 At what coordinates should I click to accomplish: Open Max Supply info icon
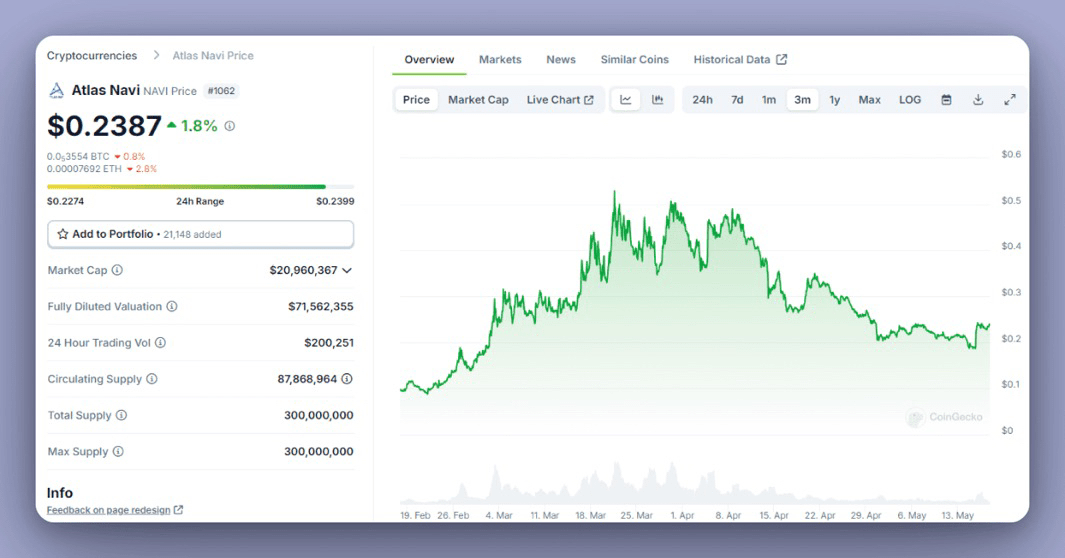pyautogui.click(x=118, y=451)
